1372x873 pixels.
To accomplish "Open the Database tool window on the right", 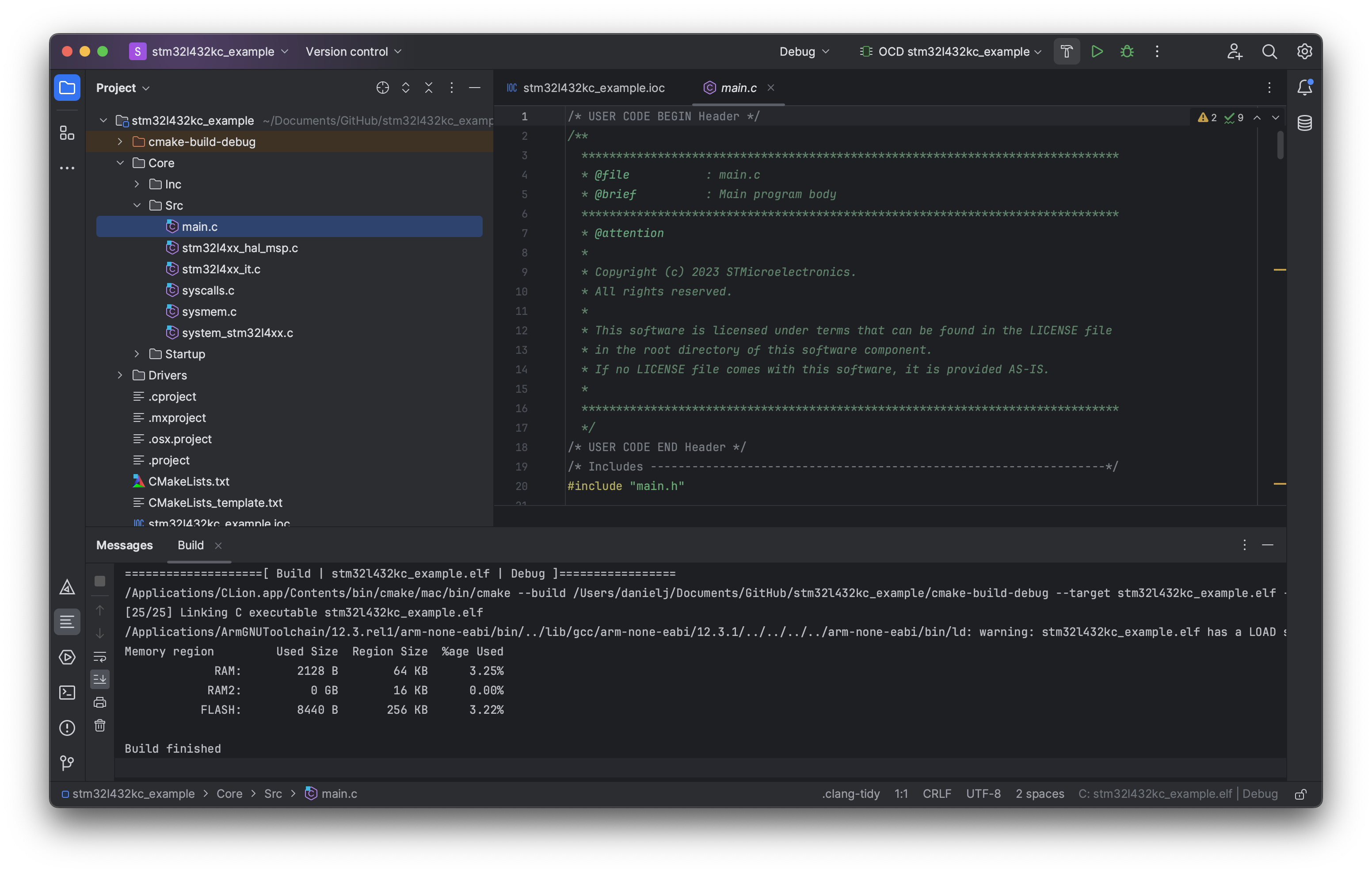I will (1305, 123).
